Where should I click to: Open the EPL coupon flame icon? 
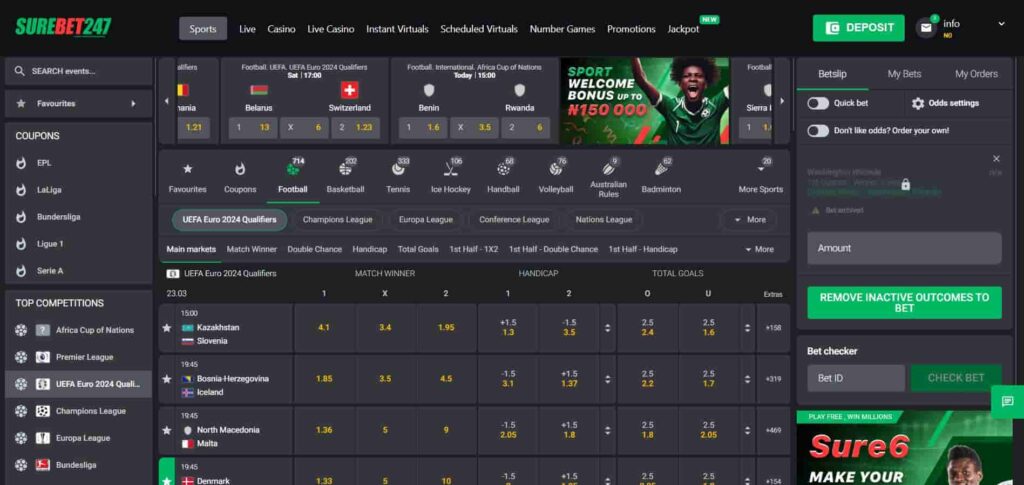point(21,163)
